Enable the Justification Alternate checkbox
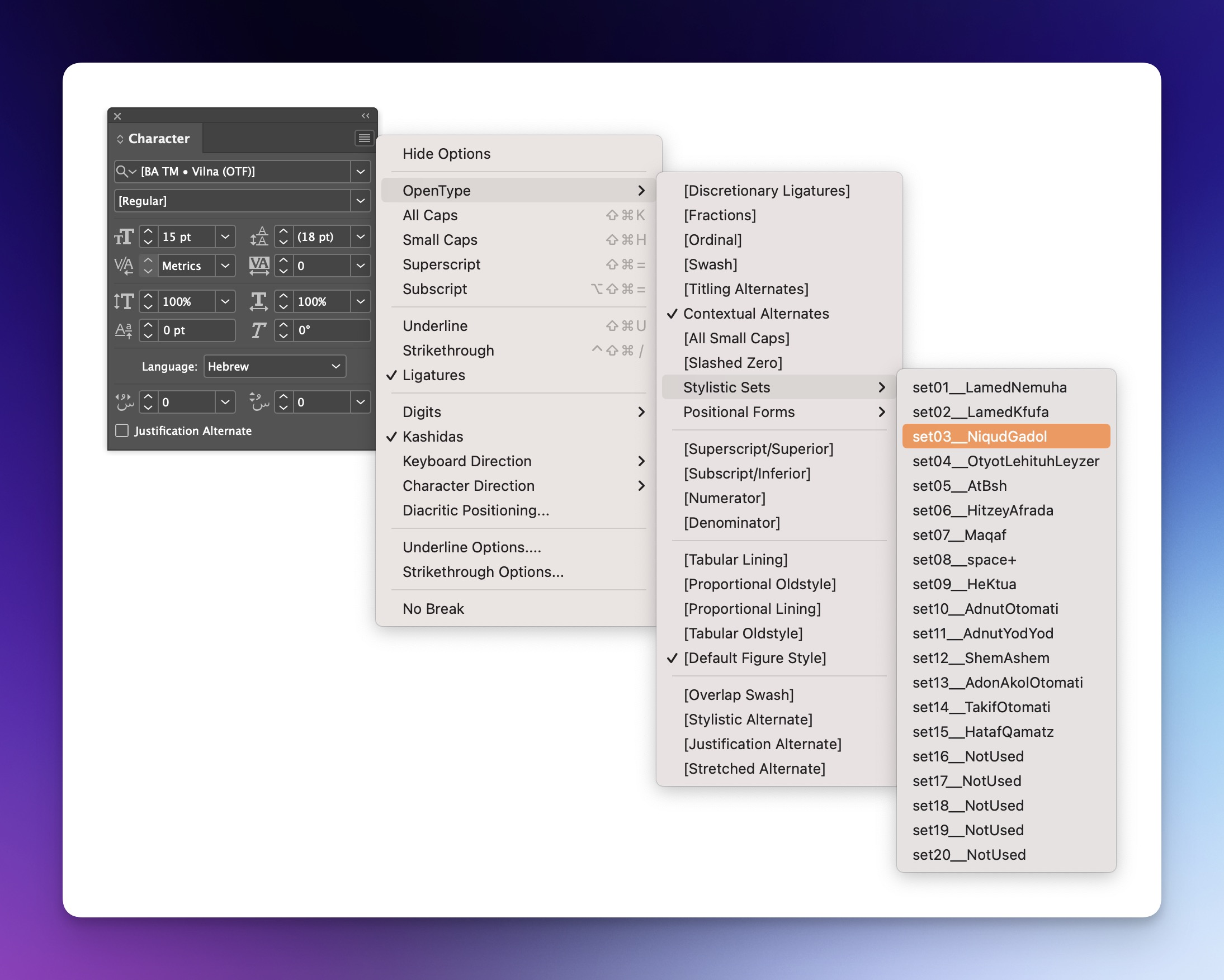This screenshot has height=980, width=1224. [122, 430]
